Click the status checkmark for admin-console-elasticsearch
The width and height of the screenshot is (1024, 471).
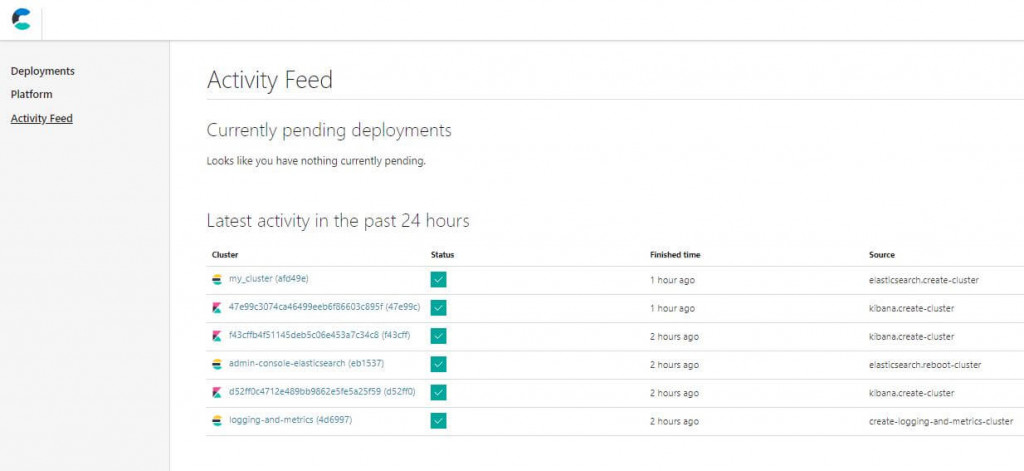point(438,365)
